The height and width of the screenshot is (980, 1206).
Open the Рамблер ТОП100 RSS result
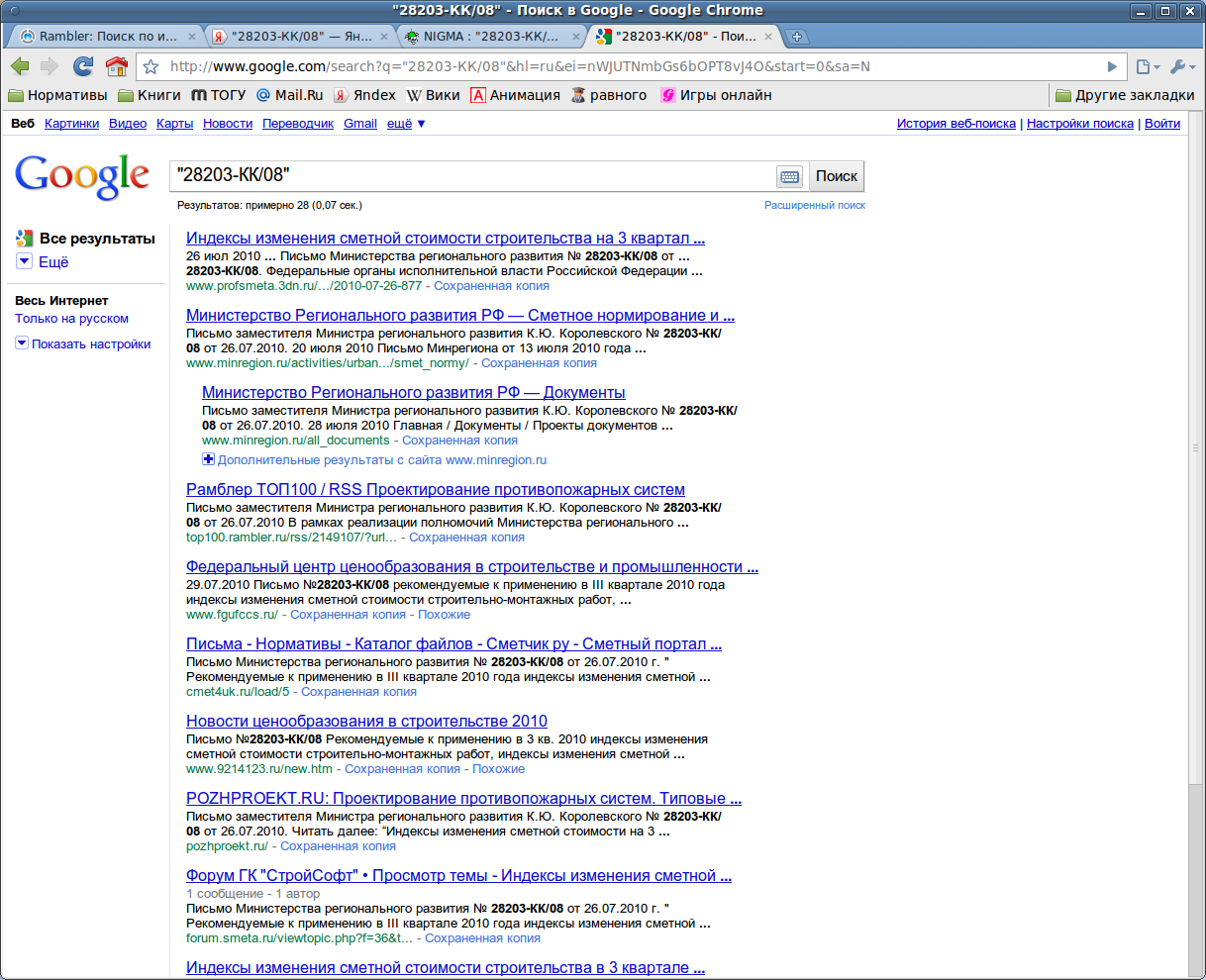[436, 490]
